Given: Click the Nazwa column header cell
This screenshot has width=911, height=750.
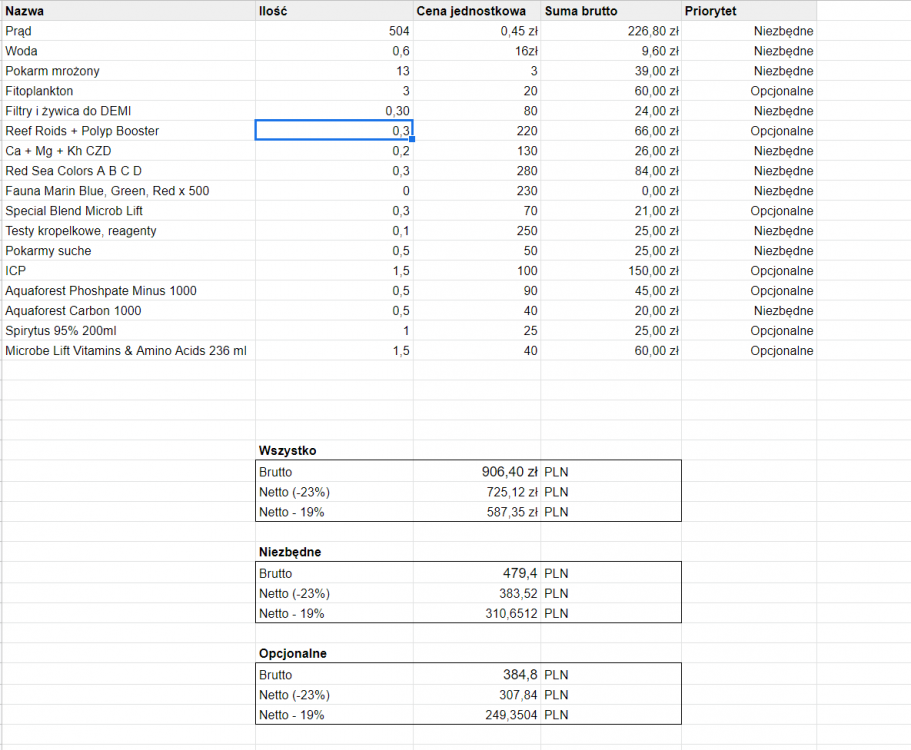Looking at the screenshot, I should click(128, 11).
